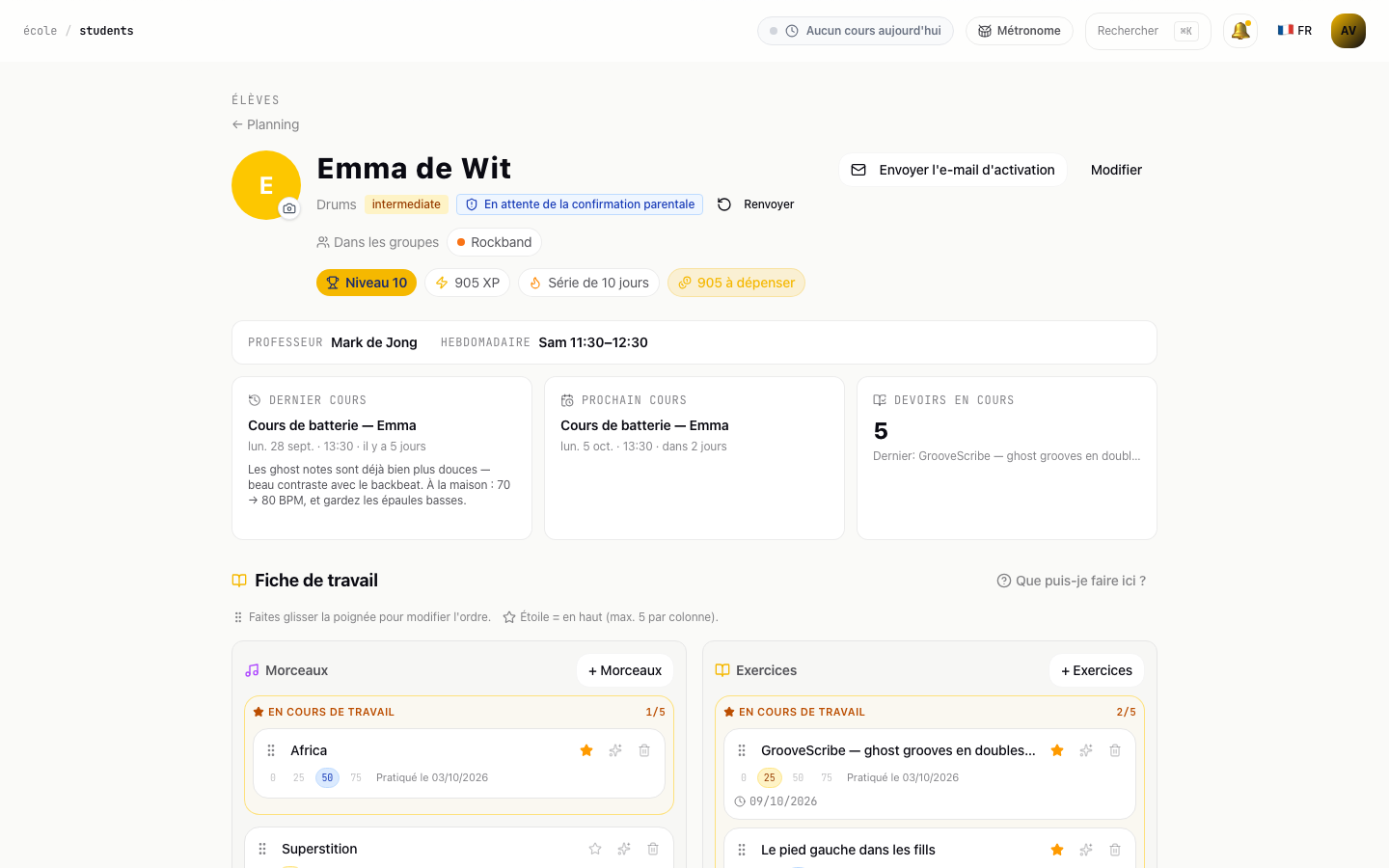Navigate to école breadcrumb
The width and height of the screenshot is (1389, 868).
click(x=40, y=31)
